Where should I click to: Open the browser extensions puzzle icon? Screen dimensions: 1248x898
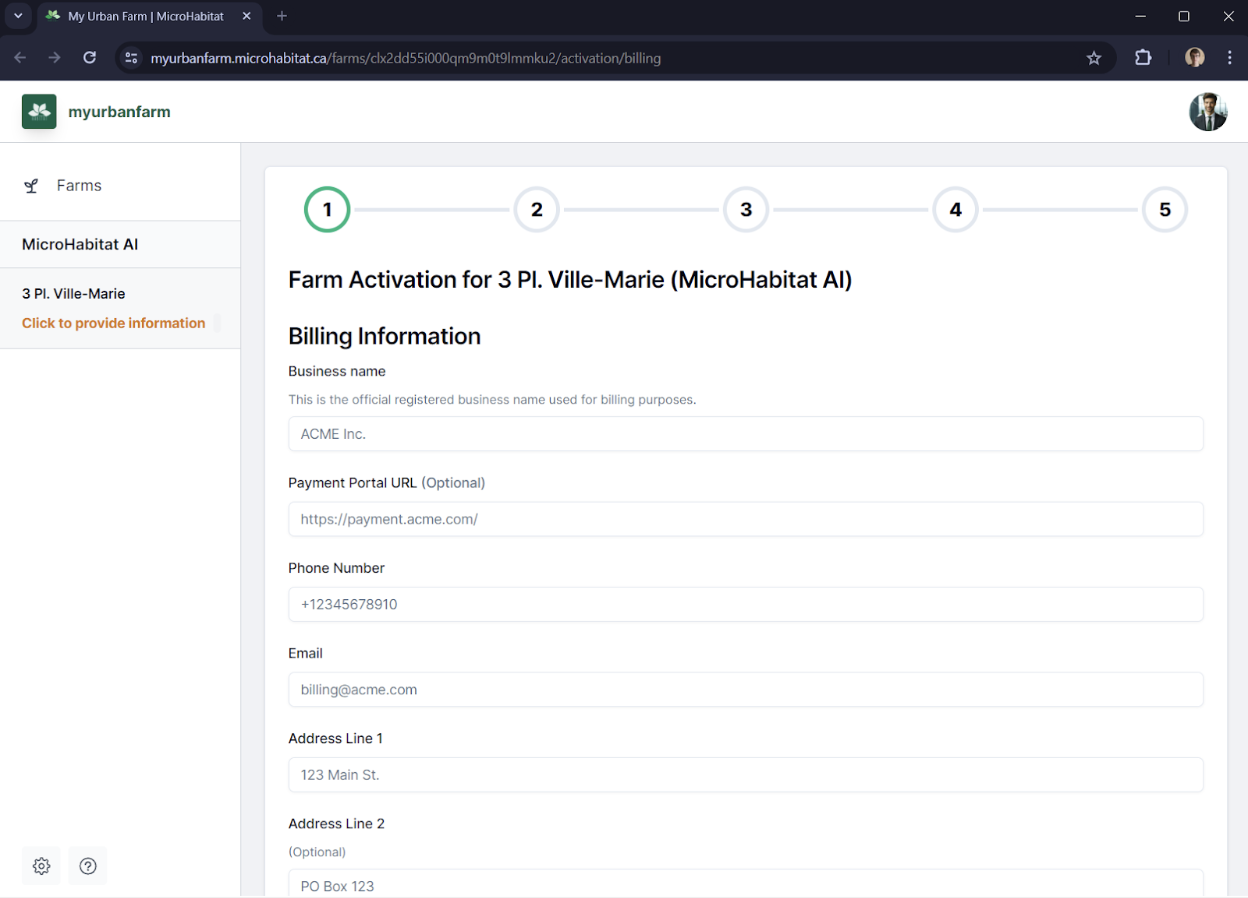pyautogui.click(x=1143, y=58)
